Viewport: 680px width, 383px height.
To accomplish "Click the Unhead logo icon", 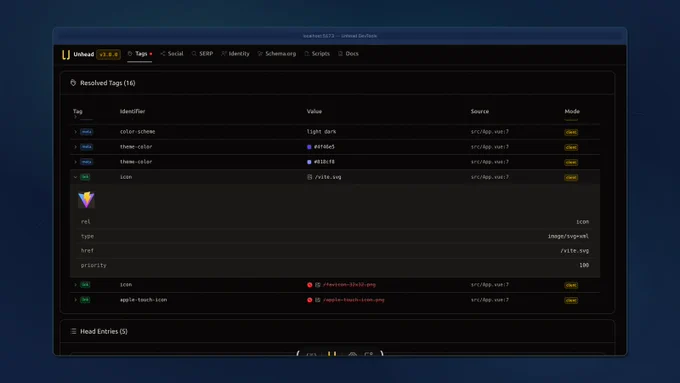I will click(66, 54).
